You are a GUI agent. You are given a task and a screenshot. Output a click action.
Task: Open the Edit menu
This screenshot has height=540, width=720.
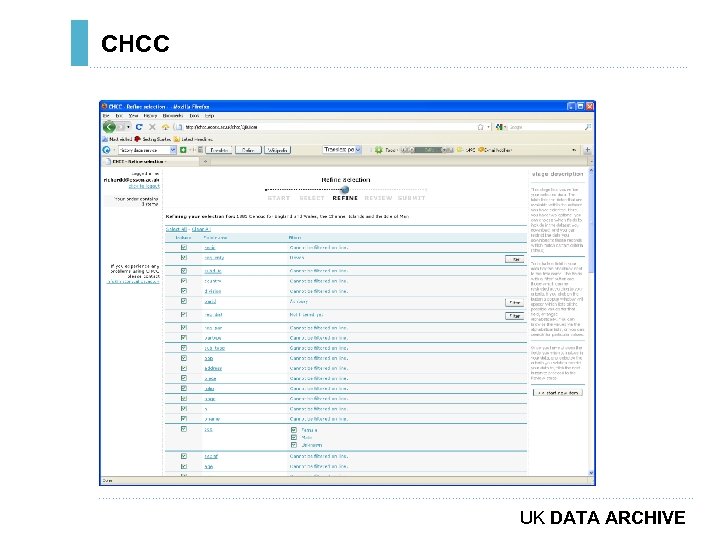[x=119, y=116]
